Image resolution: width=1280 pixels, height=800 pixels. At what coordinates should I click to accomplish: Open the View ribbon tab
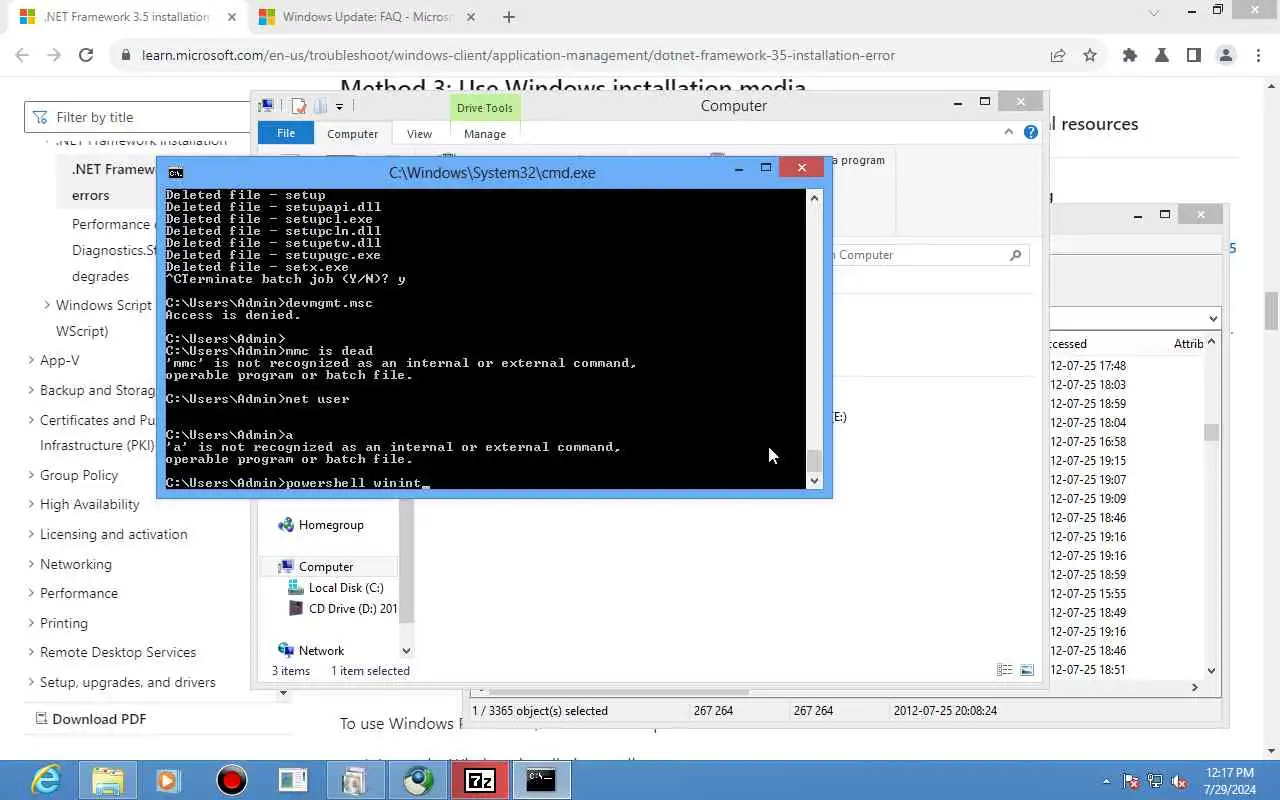(x=419, y=134)
